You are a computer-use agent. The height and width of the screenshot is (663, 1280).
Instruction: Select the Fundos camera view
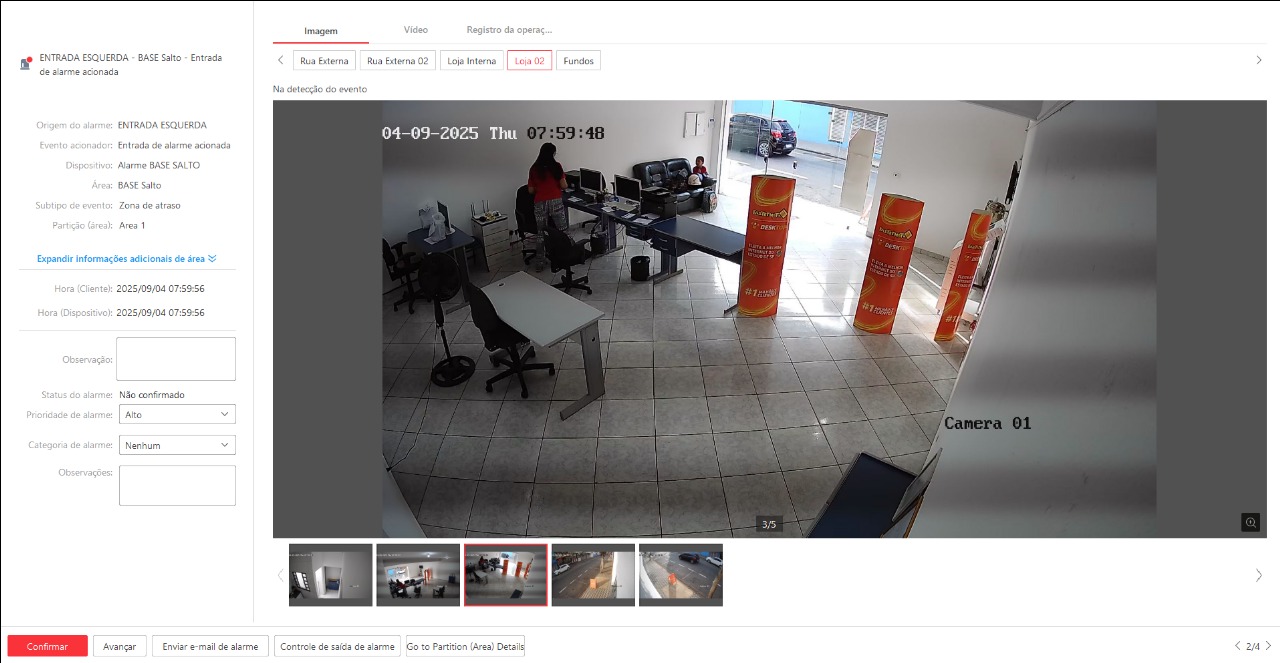(x=578, y=61)
